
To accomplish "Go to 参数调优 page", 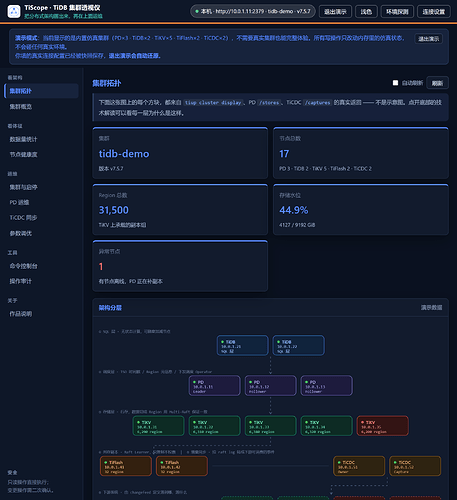I will [41, 233].
